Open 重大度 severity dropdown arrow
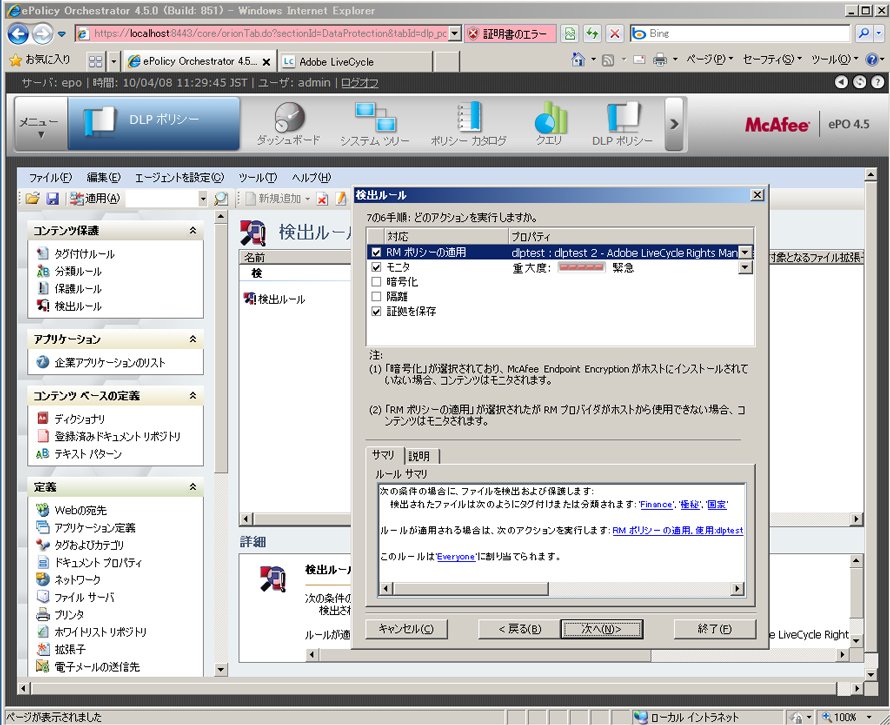Image resolution: width=890 pixels, height=725 pixels. tap(745, 267)
